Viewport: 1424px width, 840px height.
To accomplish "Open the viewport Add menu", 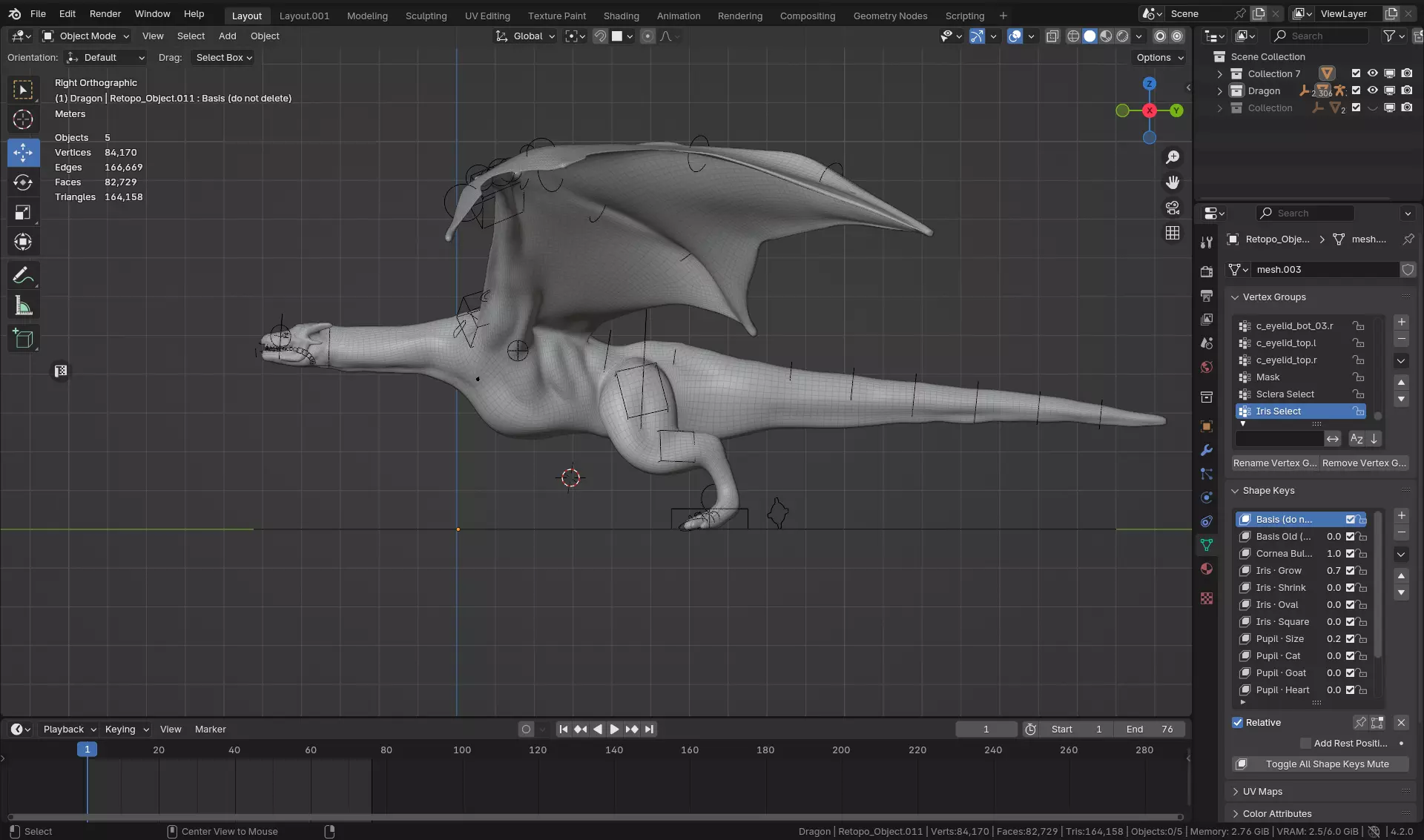I will click(227, 36).
